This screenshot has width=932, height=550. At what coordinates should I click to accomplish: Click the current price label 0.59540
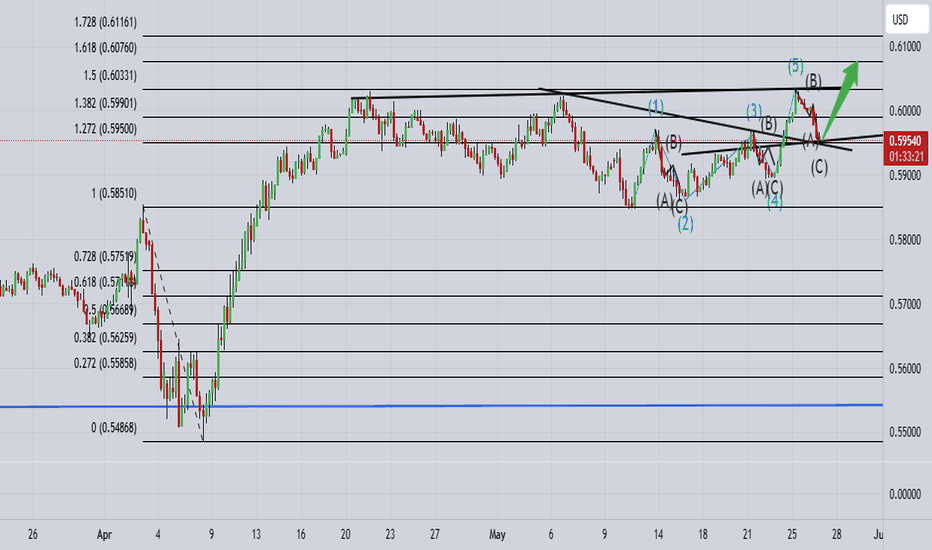point(905,141)
